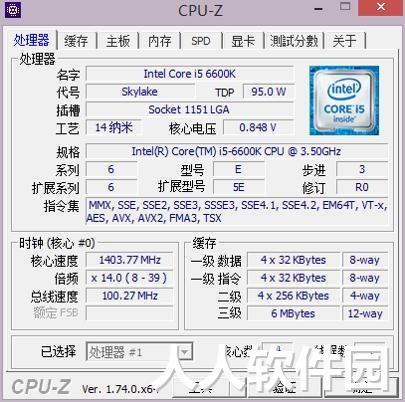Click the CPU-Z app icon in title bar
This screenshot has width=405, height=402.
click(x=13, y=10)
